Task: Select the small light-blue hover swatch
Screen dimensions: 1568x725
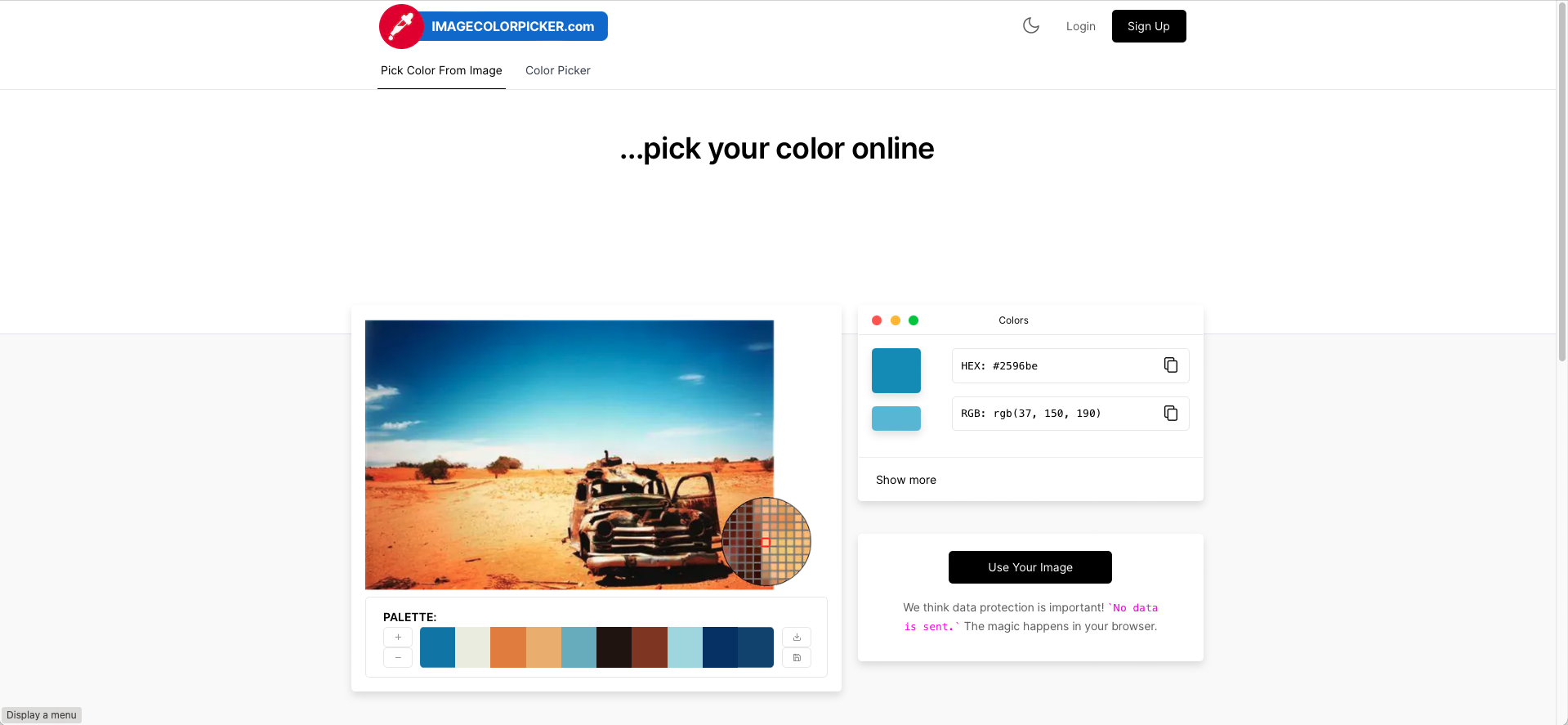Action: click(896, 418)
